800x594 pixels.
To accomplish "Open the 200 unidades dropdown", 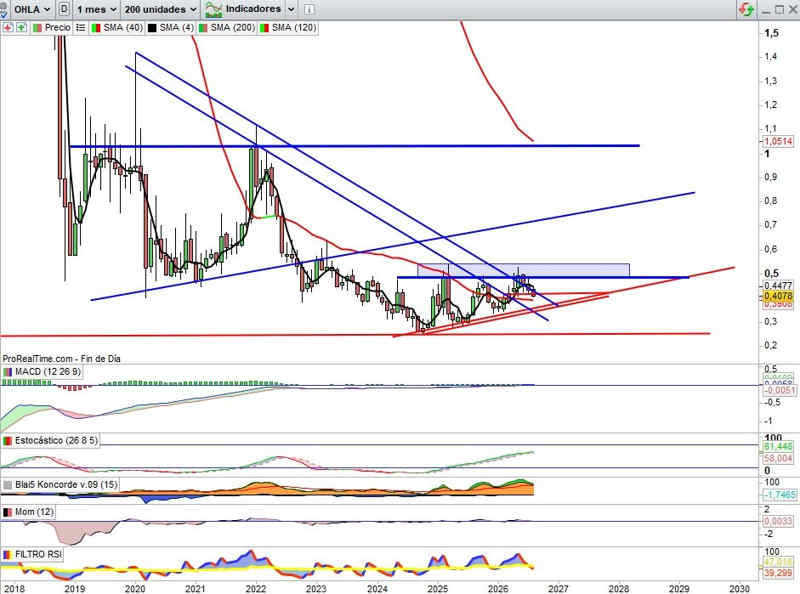I will point(160,9).
